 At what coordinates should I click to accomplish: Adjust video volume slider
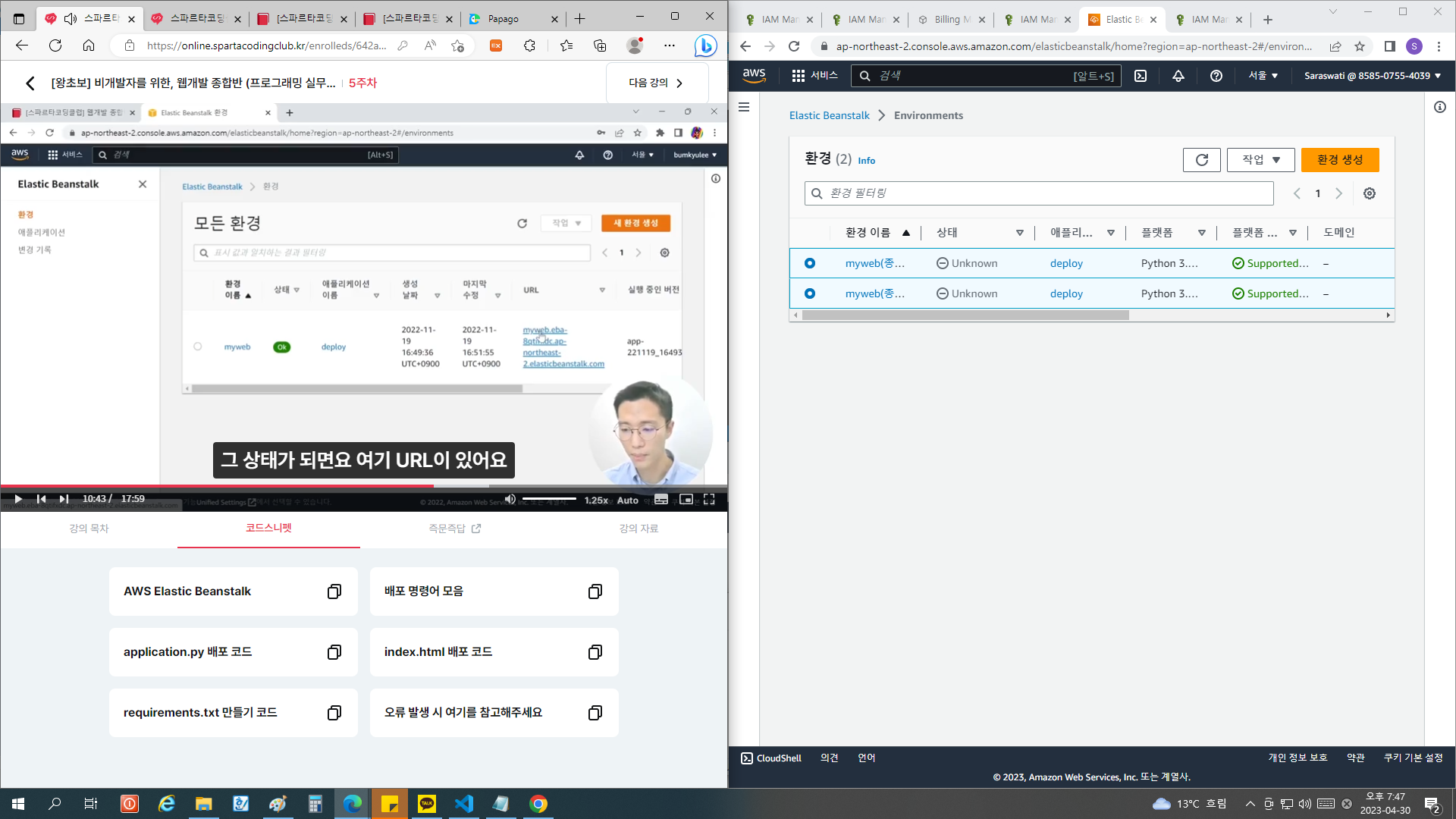coord(549,499)
